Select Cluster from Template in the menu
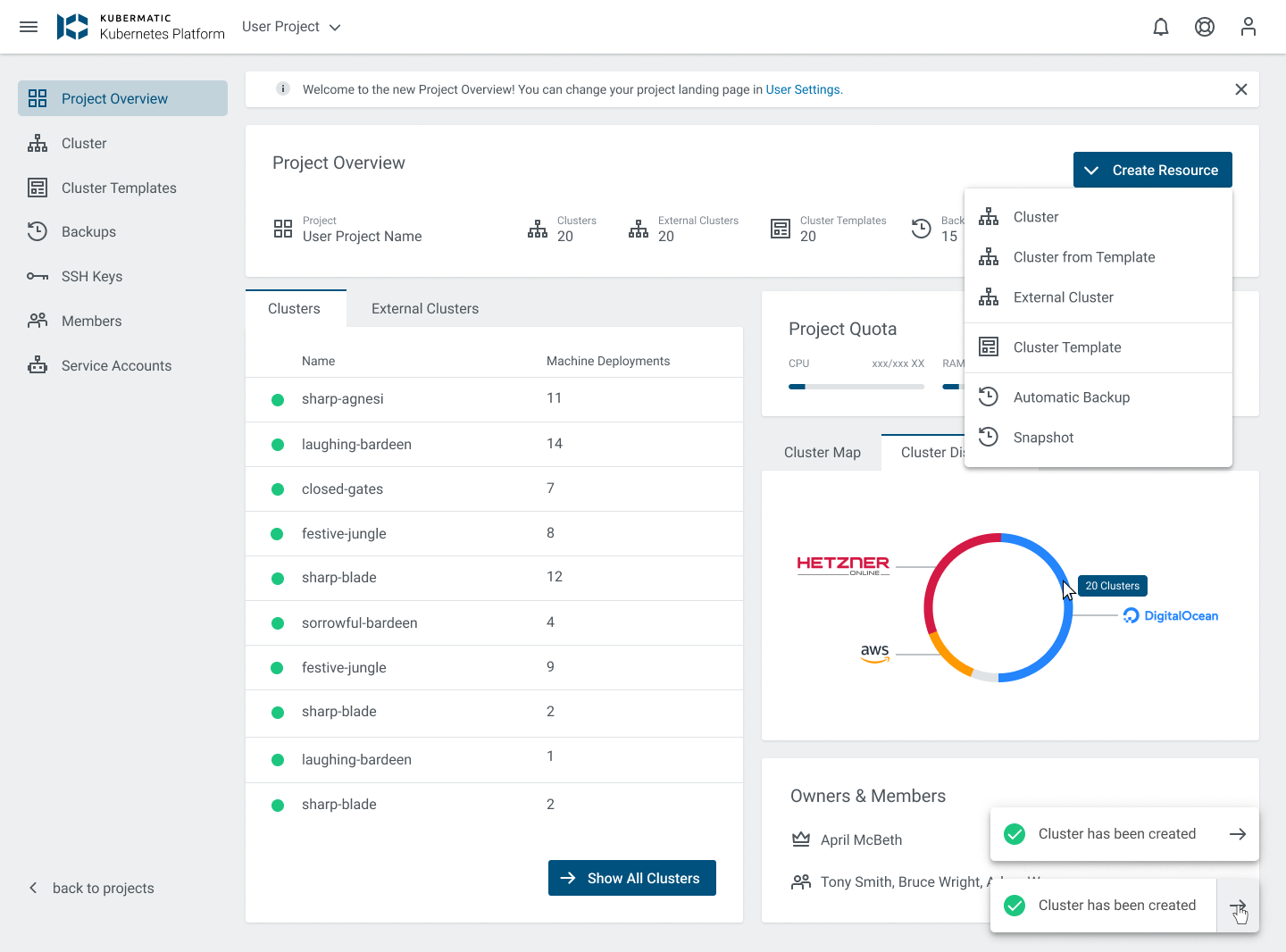The width and height of the screenshot is (1286, 952). pyautogui.click(x=1083, y=257)
